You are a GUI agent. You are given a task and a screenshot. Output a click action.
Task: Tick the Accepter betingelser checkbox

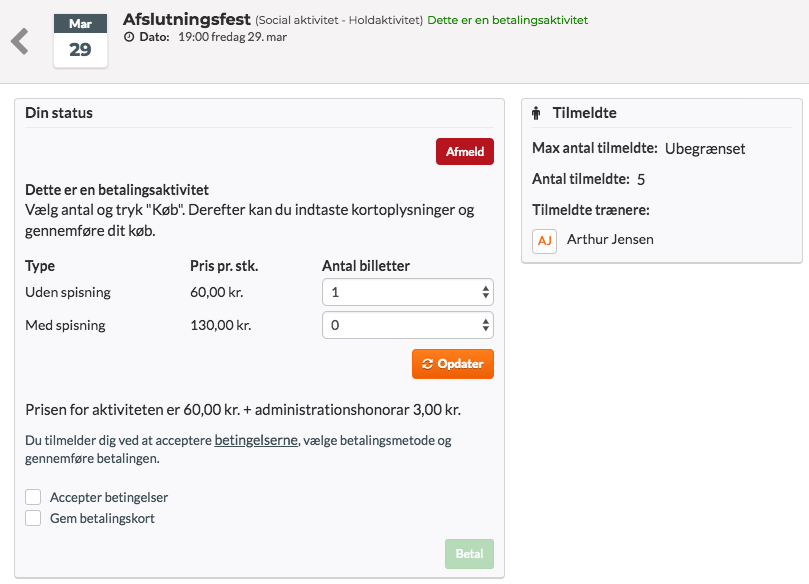pos(33,497)
